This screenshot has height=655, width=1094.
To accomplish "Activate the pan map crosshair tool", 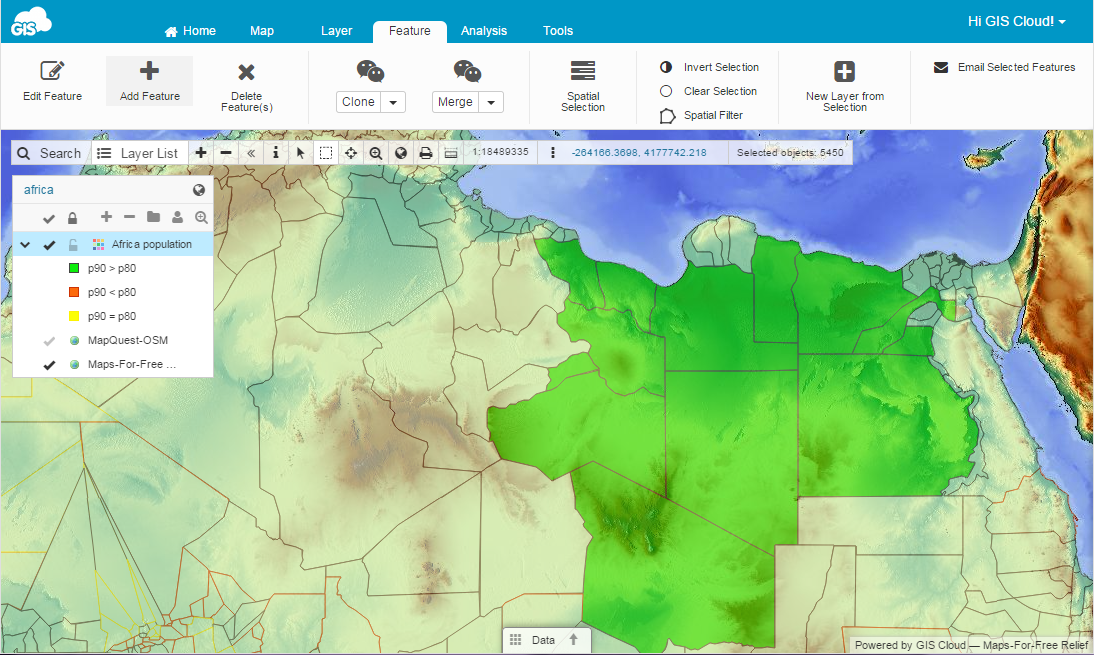I will tap(350, 153).
